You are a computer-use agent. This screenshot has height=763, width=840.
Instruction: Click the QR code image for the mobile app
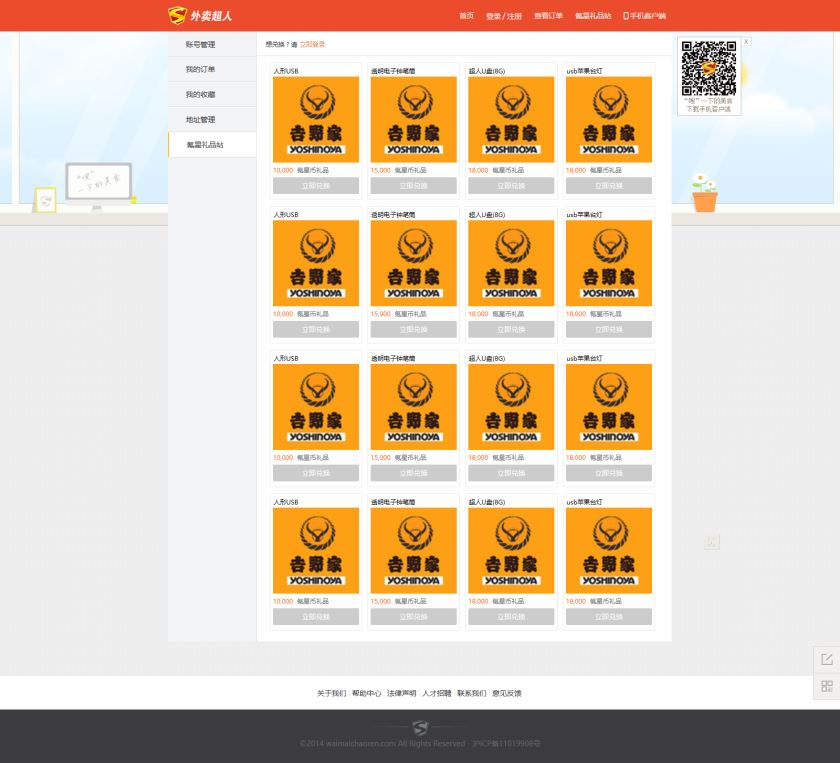(709, 68)
